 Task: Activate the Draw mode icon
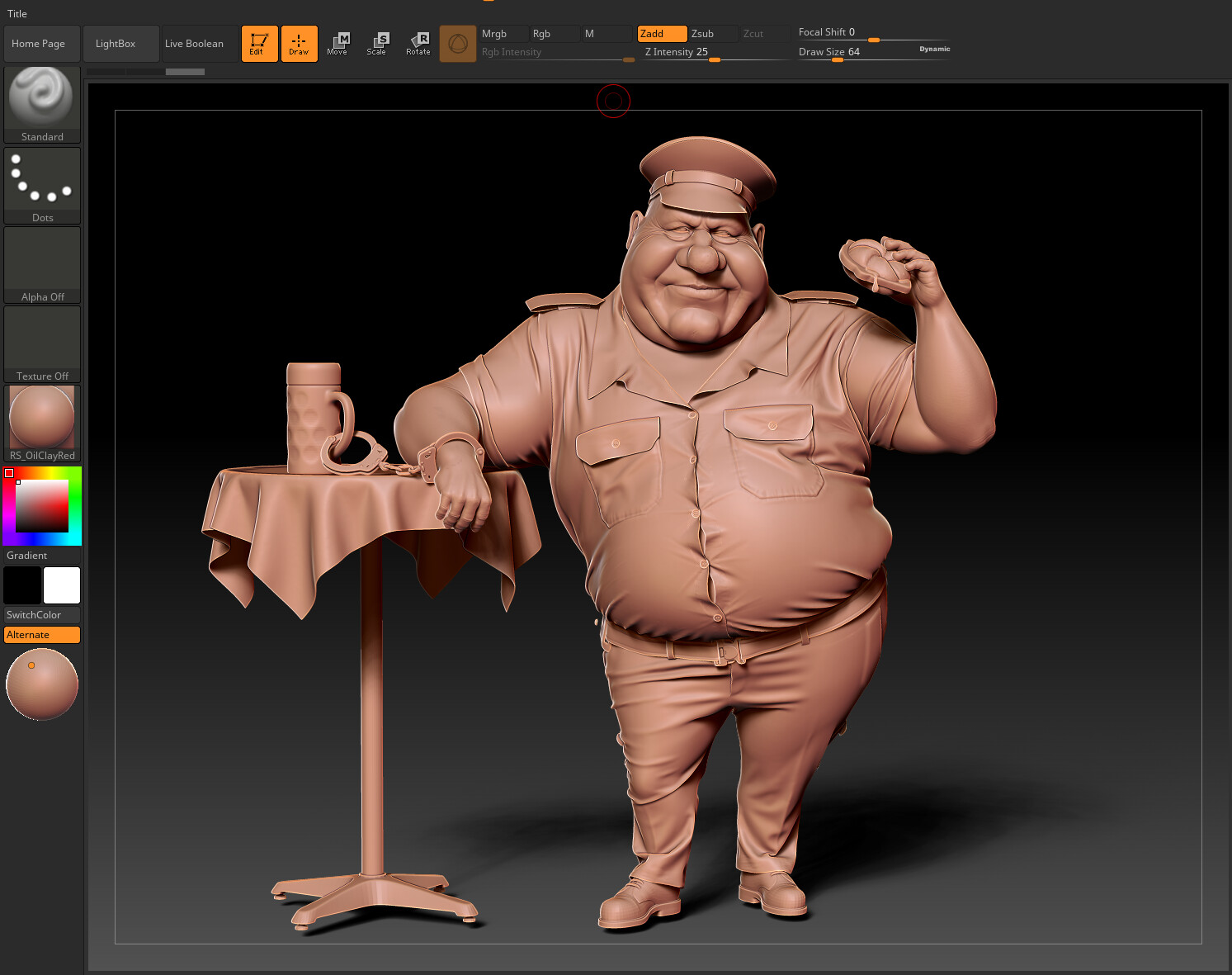[299, 44]
